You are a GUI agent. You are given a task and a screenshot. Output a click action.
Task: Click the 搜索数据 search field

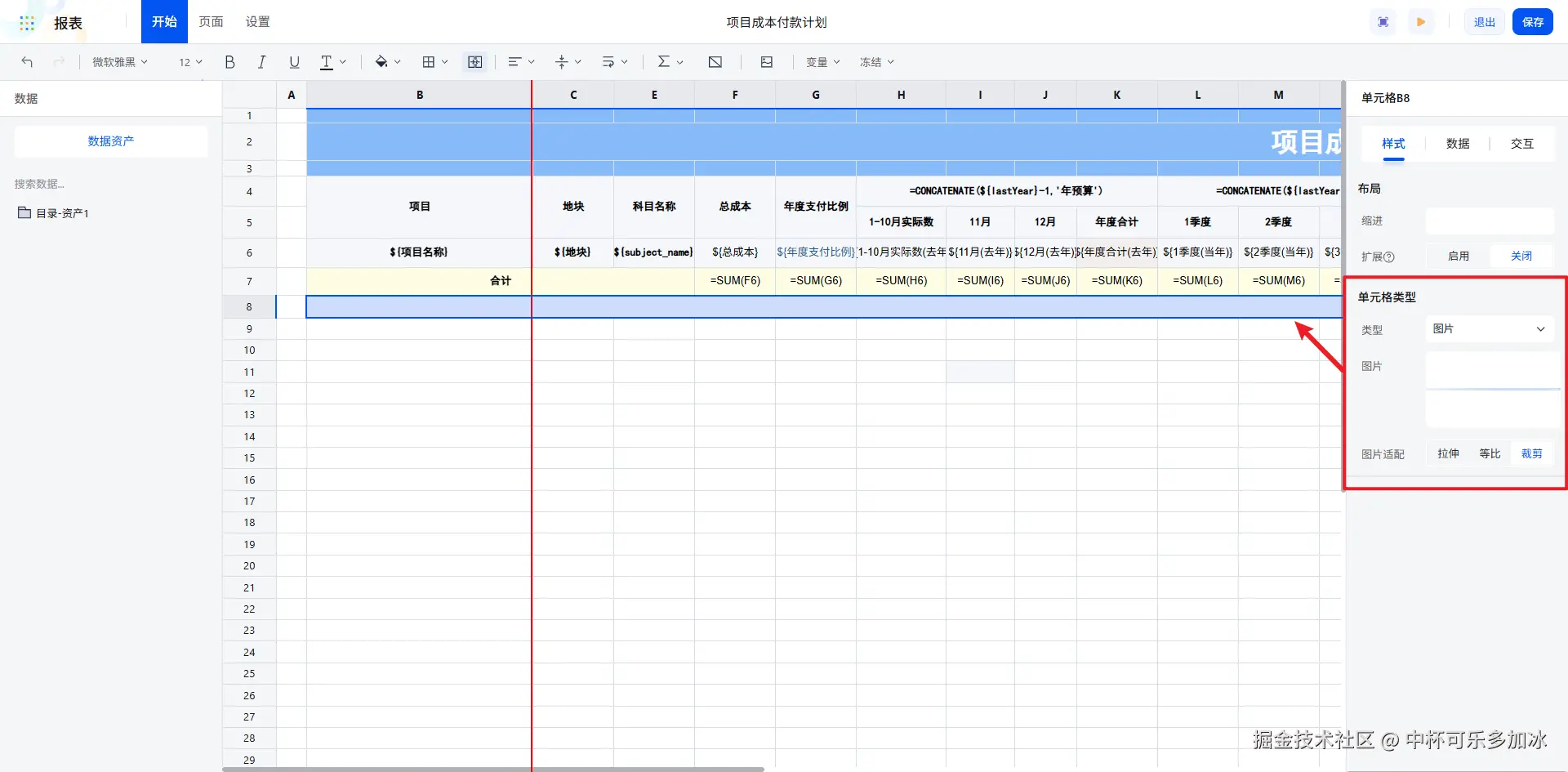tap(111, 184)
